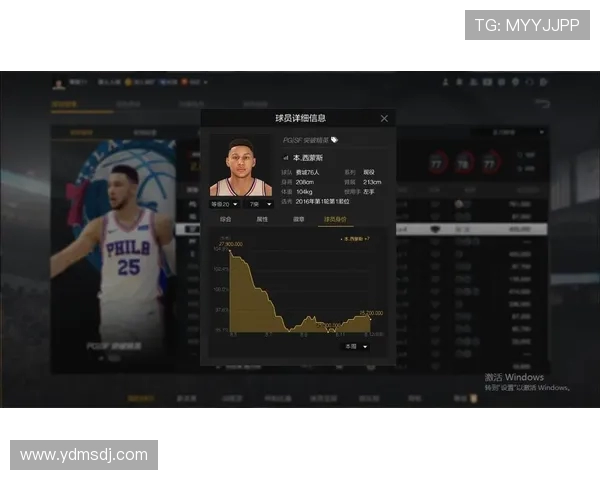Select the 78 rating circle badge
This screenshot has width=600, height=480.
tap(463, 162)
